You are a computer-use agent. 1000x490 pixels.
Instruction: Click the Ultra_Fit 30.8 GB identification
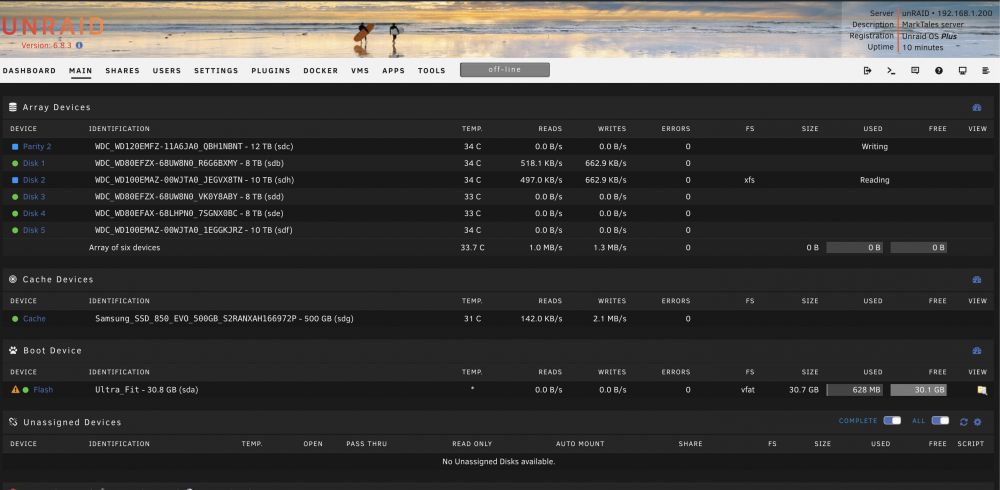point(147,390)
